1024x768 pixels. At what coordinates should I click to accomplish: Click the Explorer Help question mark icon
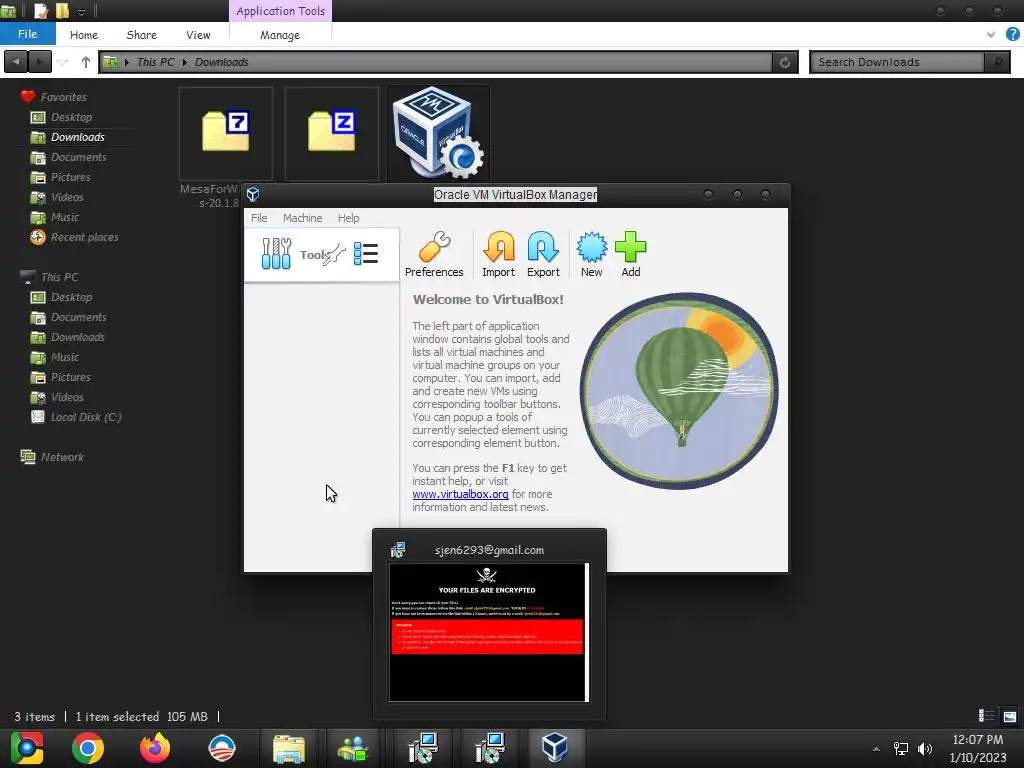point(1012,35)
